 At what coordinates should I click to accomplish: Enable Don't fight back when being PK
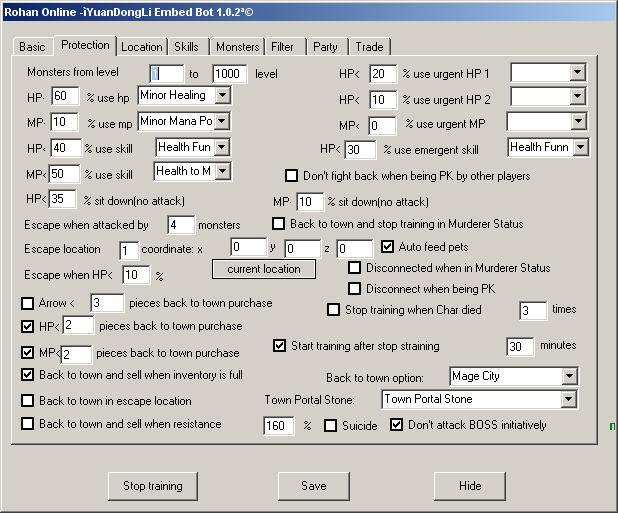click(x=291, y=175)
